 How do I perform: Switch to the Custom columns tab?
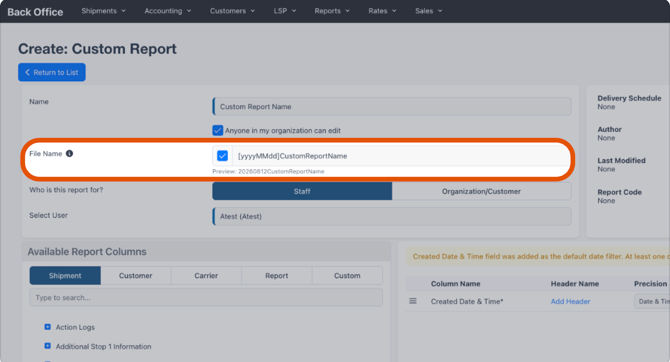pos(347,276)
